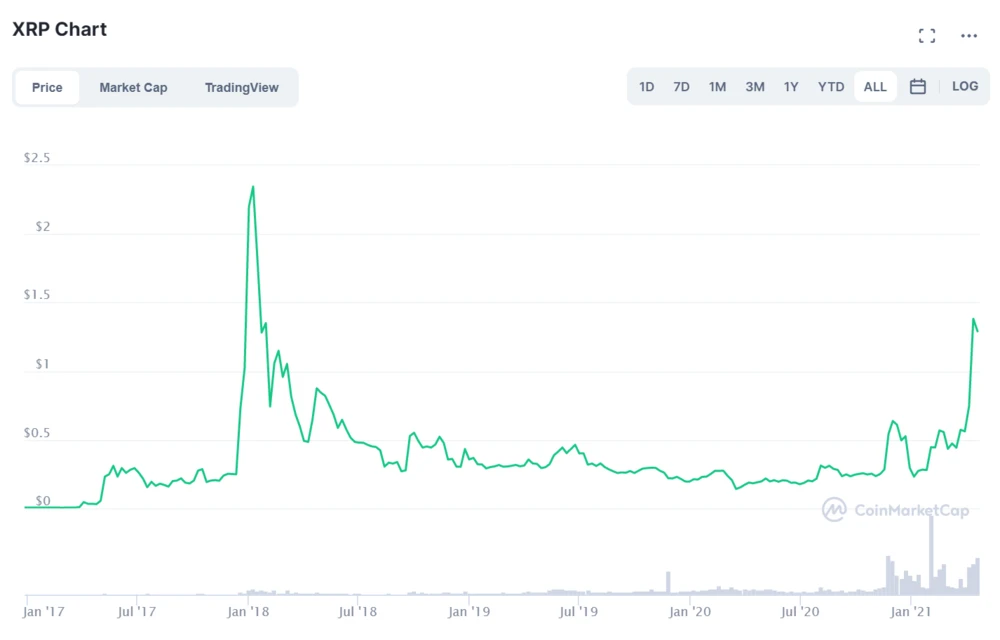Image resolution: width=1000 pixels, height=640 pixels.
Task: Open the calendar date range picker
Action: [917, 87]
